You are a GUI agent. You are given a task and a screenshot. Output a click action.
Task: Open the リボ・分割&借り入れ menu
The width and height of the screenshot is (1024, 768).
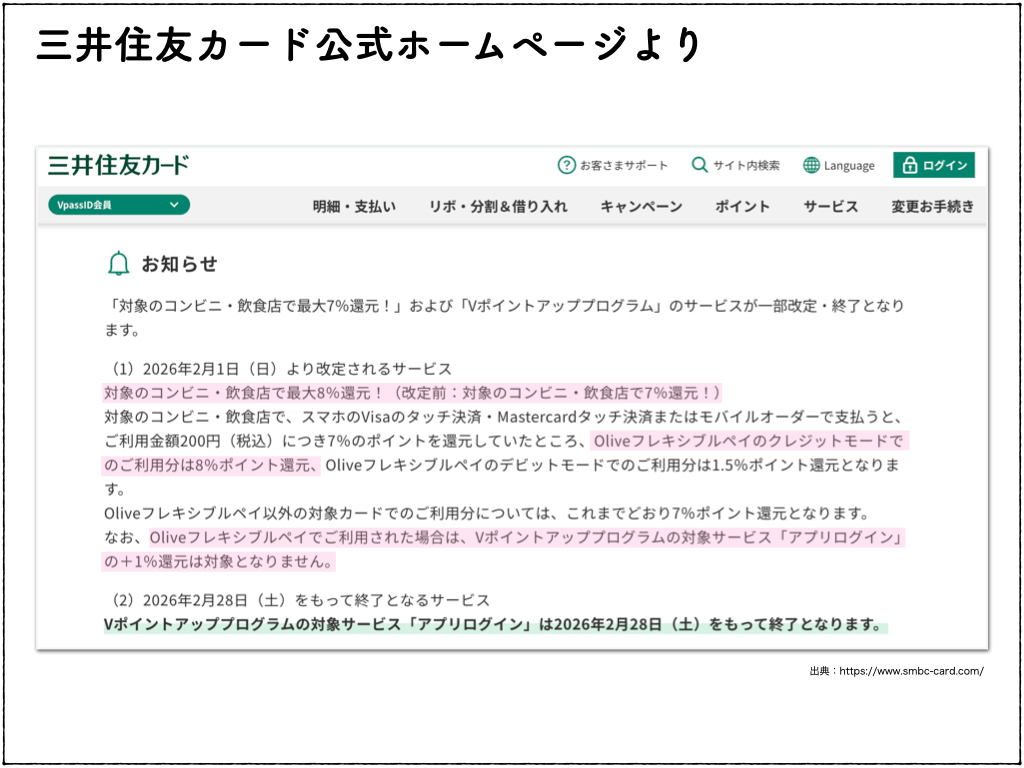[x=498, y=206]
